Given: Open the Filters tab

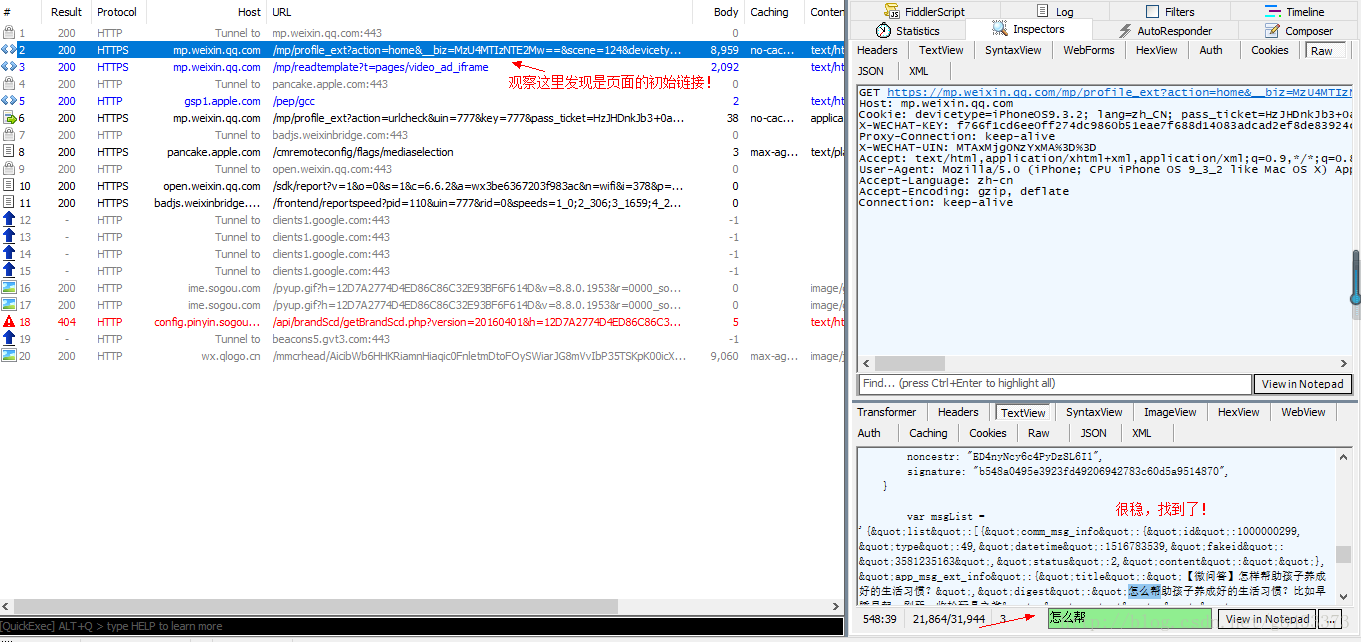Looking at the screenshot, I should tap(1168, 12).
